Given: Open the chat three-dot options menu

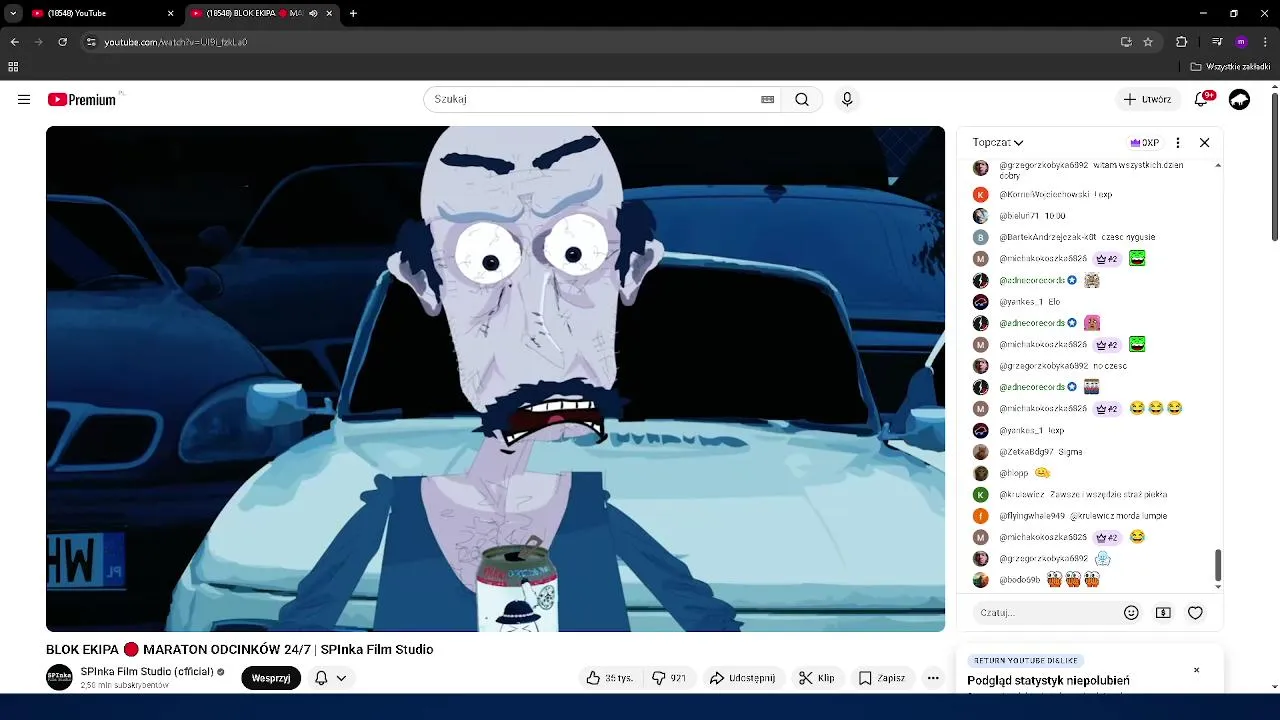Looking at the screenshot, I should (1178, 142).
